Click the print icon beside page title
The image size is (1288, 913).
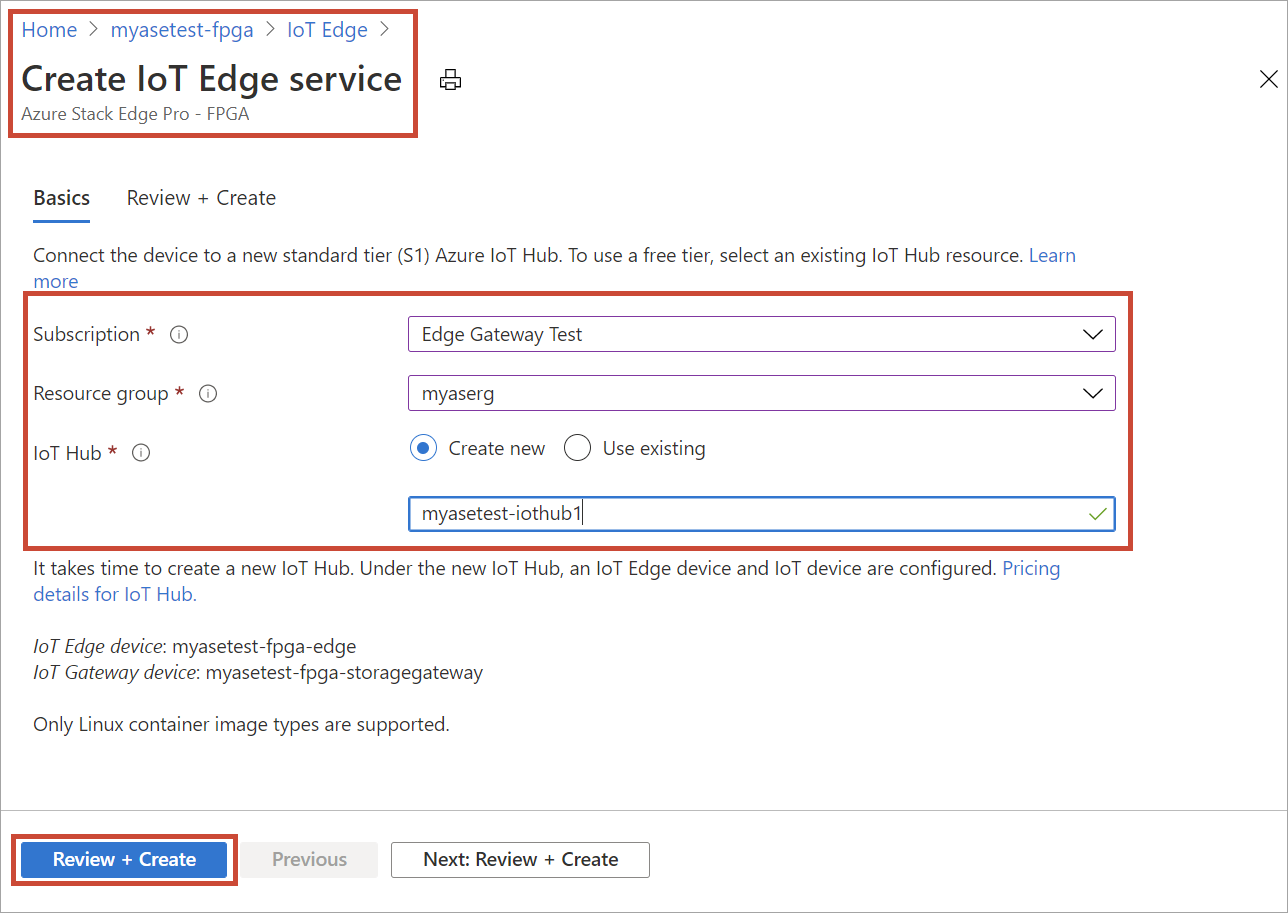451,80
